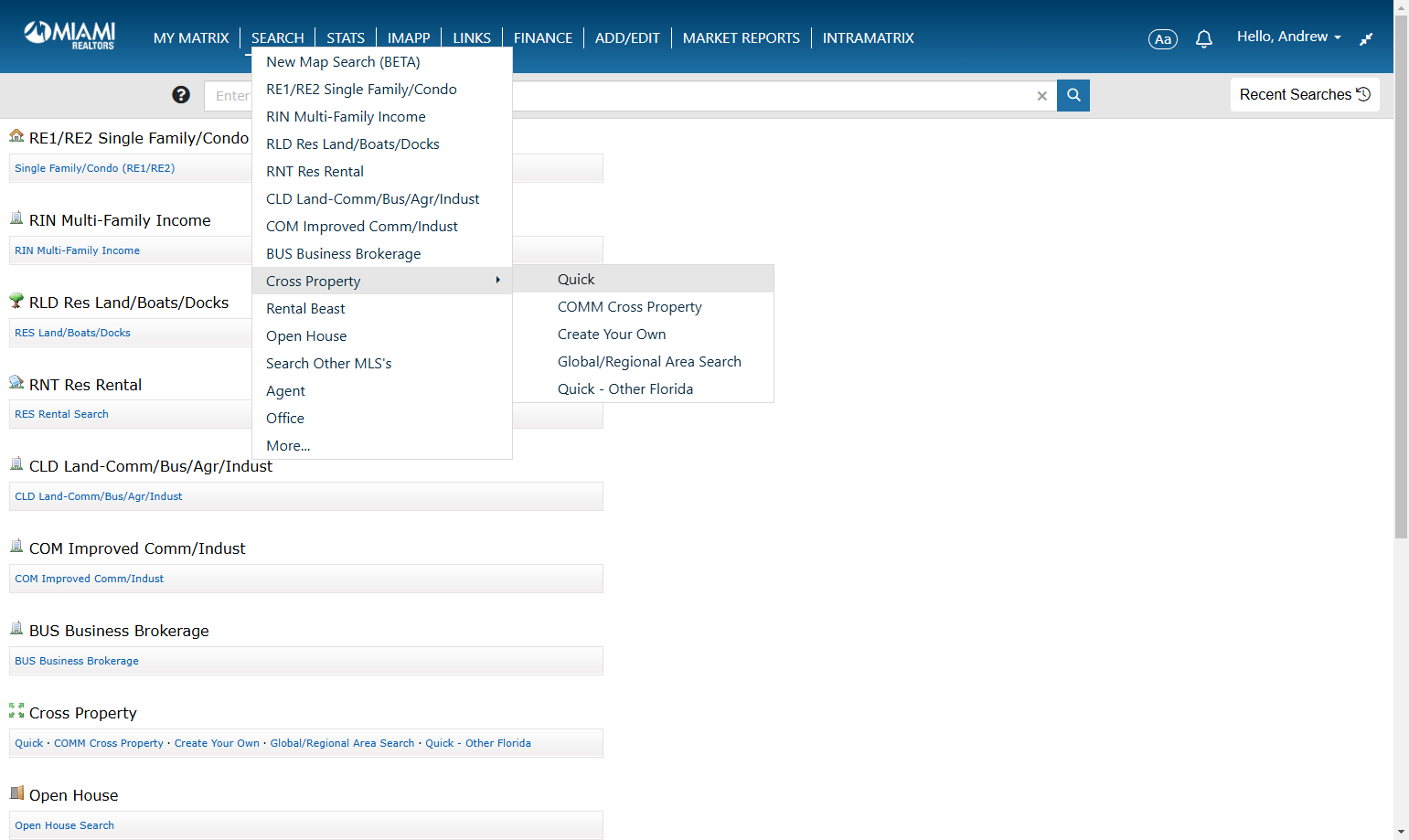1409x840 pixels.
Task: Open the SEARCH menu
Action: (278, 37)
